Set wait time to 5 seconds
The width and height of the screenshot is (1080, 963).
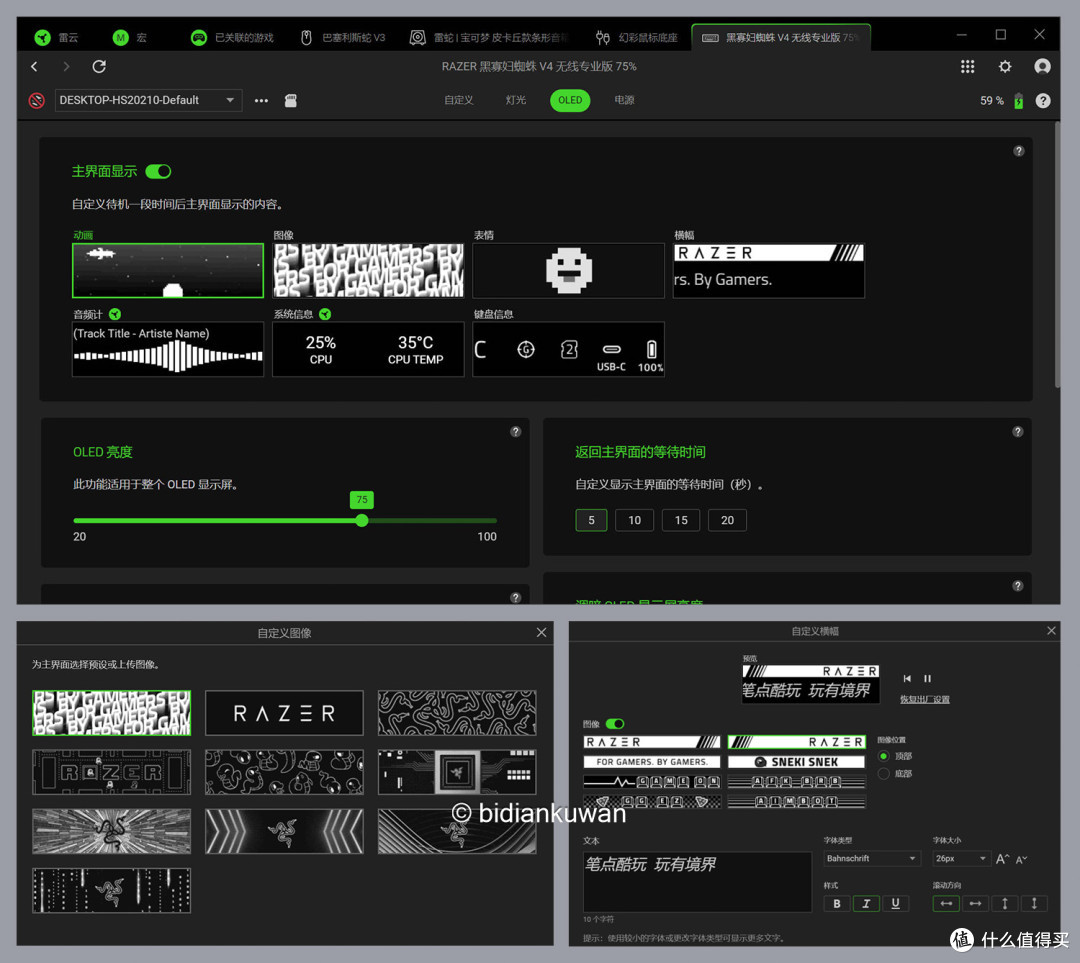(x=591, y=520)
